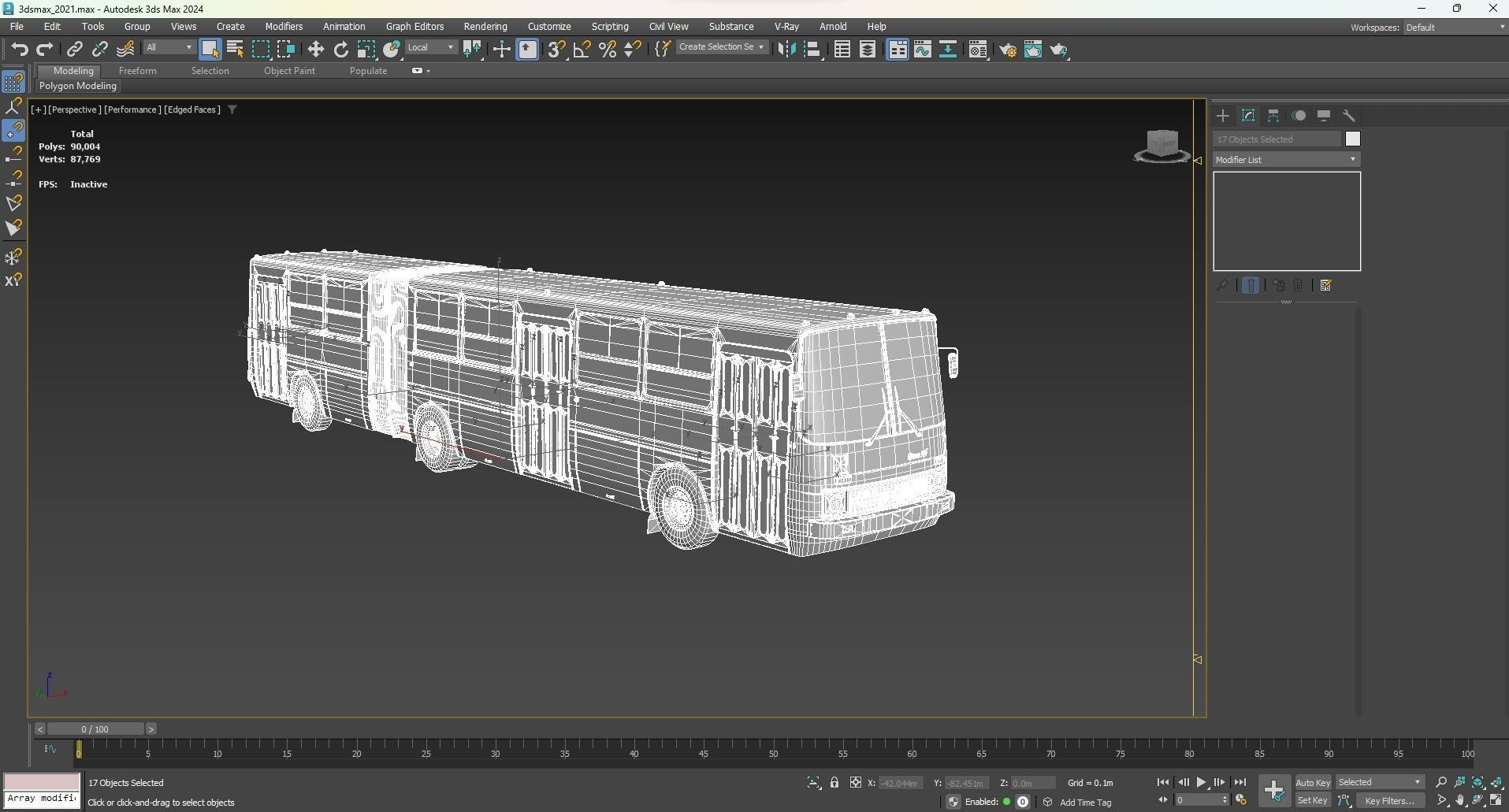The image size is (1509, 812).
Task: Open the Scripting menu
Action: pos(610,26)
